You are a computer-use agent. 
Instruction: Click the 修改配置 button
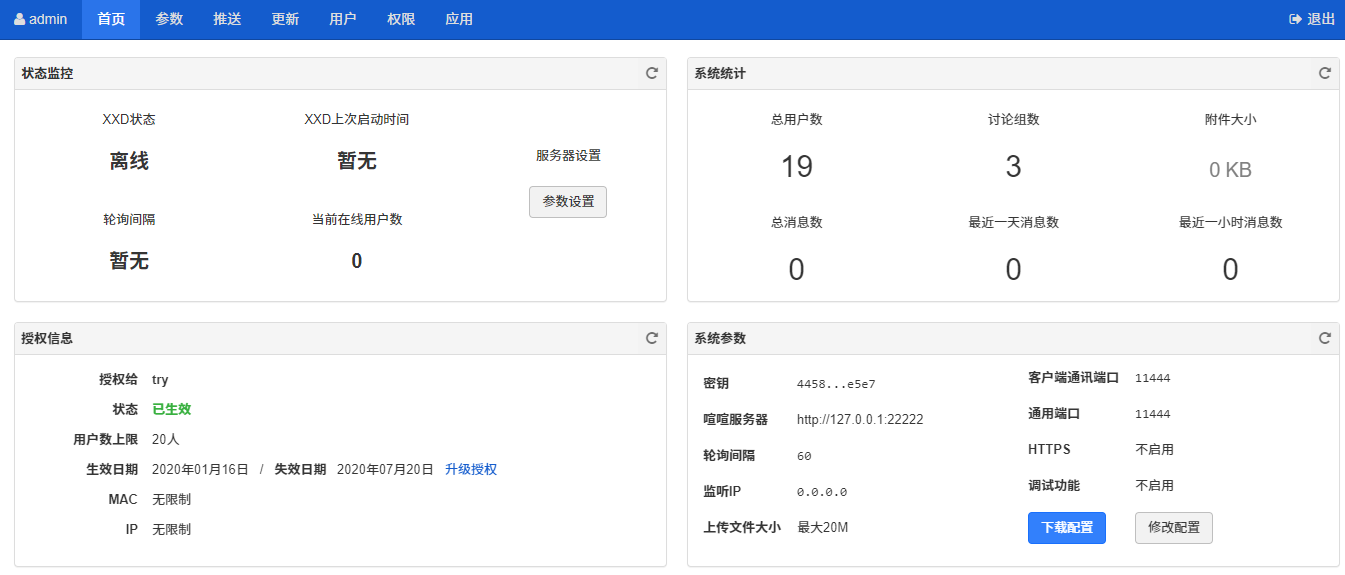click(x=1173, y=528)
